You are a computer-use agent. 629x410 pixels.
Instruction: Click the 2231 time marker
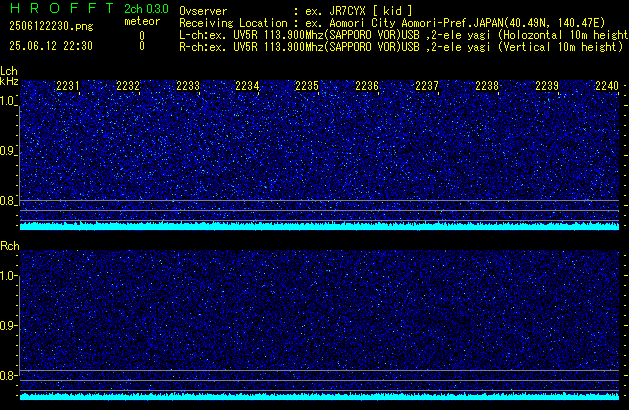click(x=68, y=86)
